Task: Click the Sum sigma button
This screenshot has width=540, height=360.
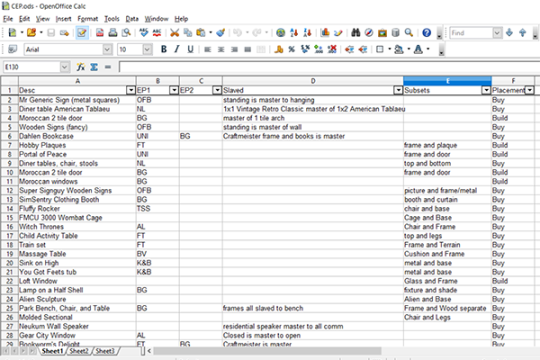Action: pos(94,67)
